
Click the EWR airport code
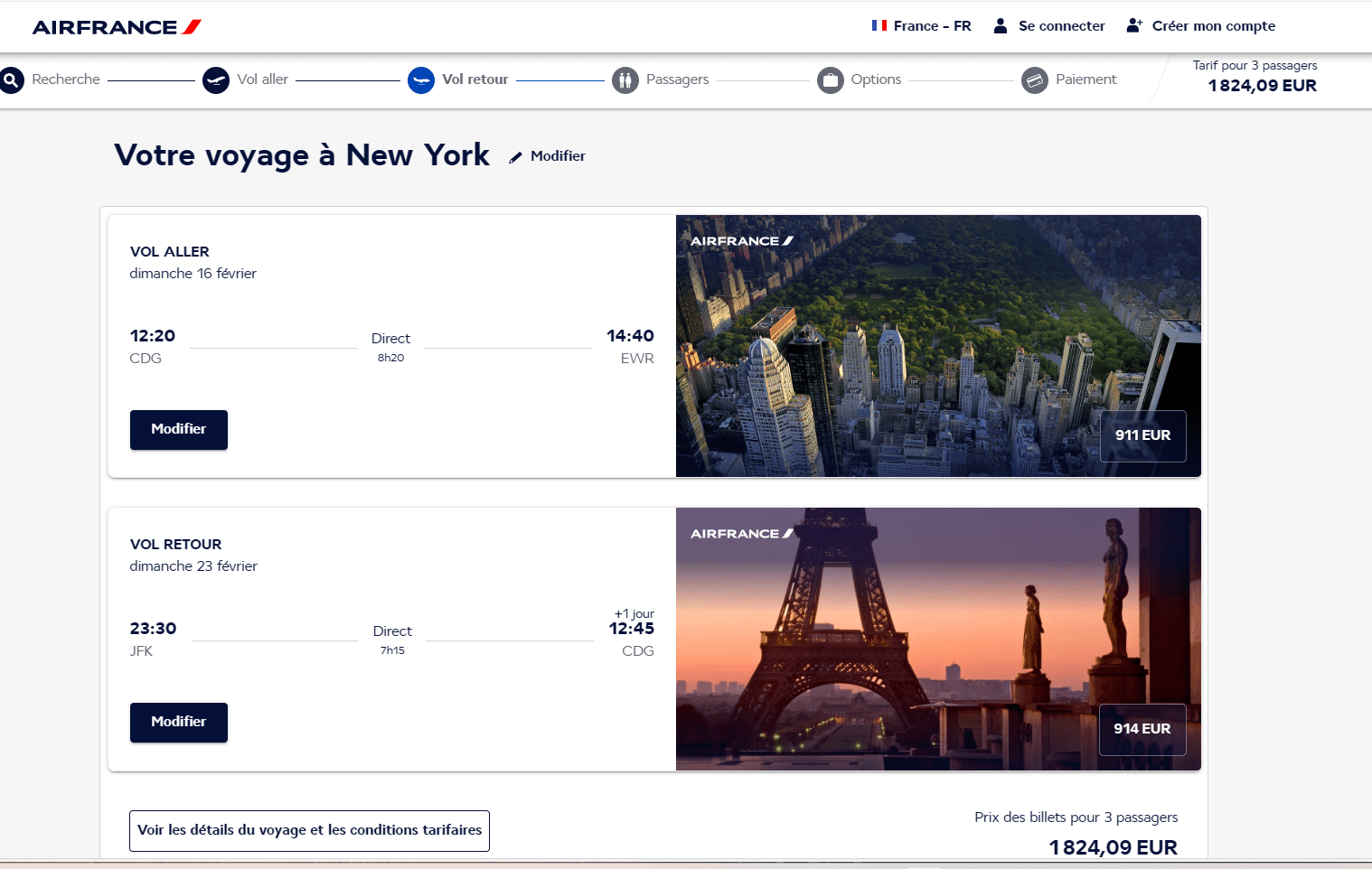(637, 359)
